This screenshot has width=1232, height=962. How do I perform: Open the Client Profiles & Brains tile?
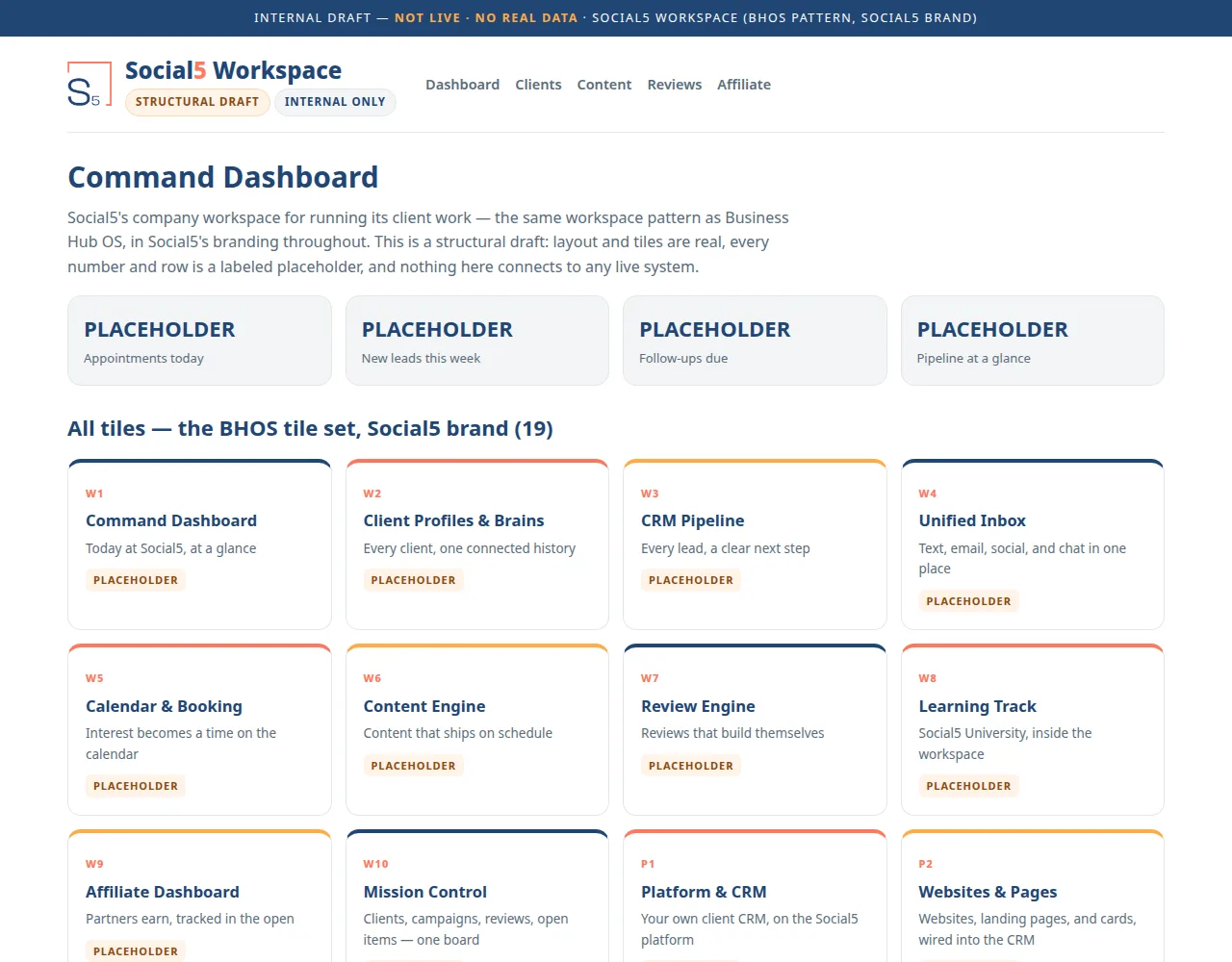tap(477, 544)
